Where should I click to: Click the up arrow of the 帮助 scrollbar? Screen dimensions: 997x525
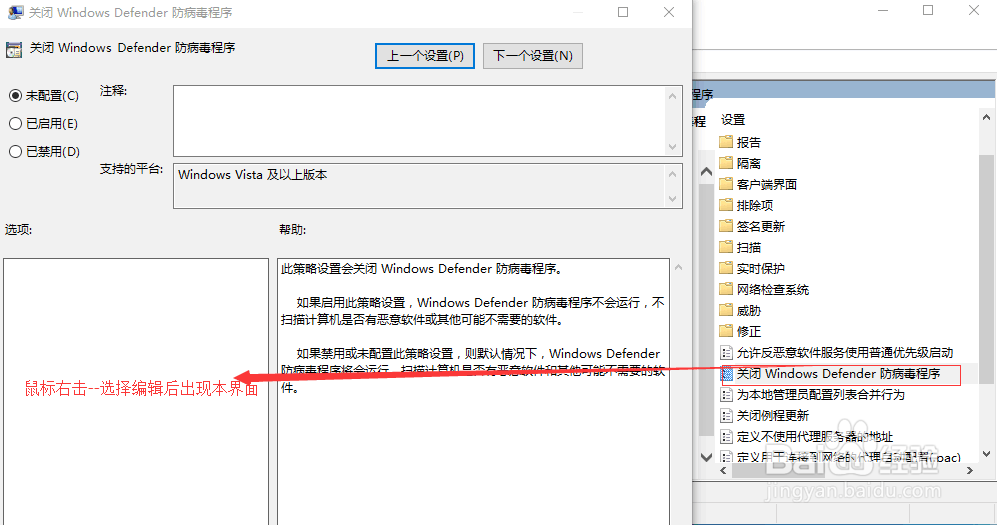tap(678, 268)
